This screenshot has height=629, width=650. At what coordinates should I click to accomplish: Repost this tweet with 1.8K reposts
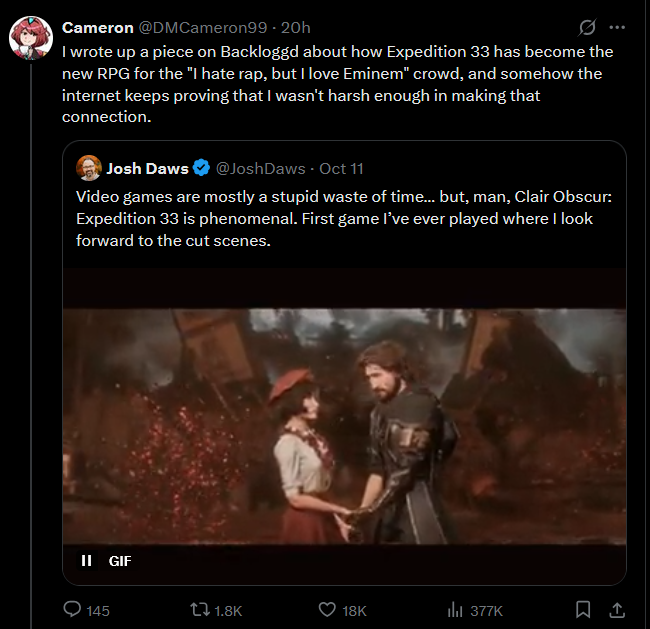click(x=200, y=609)
